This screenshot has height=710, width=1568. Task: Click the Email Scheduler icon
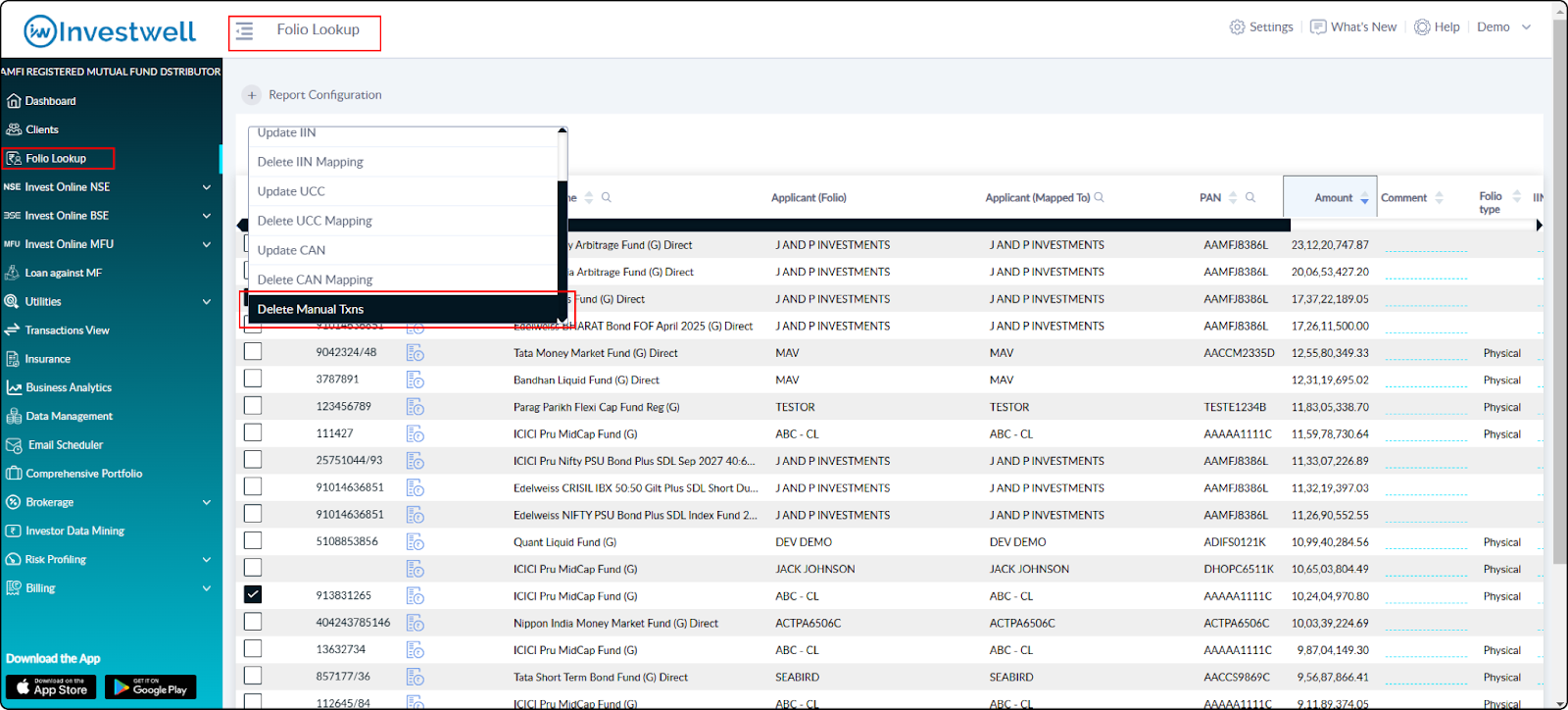click(x=14, y=445)
